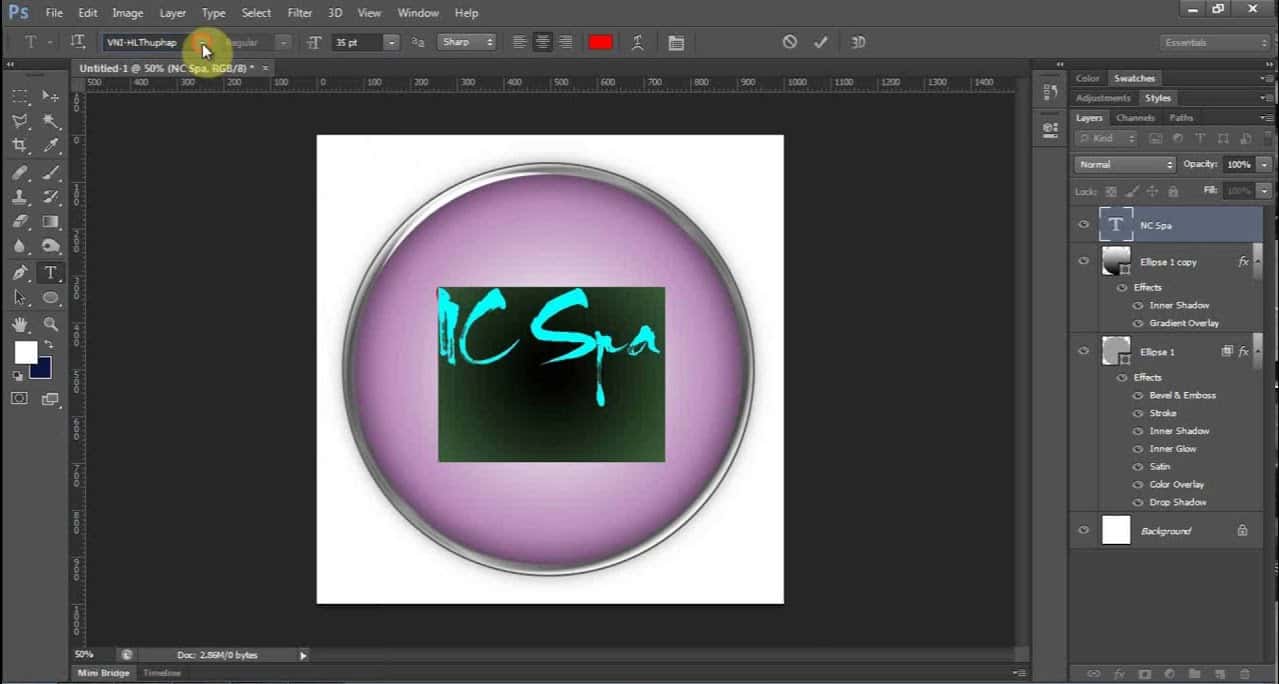Cancel current text edits icon
The height and width of the screenshot is (684, 1279).
coord(790,42)
